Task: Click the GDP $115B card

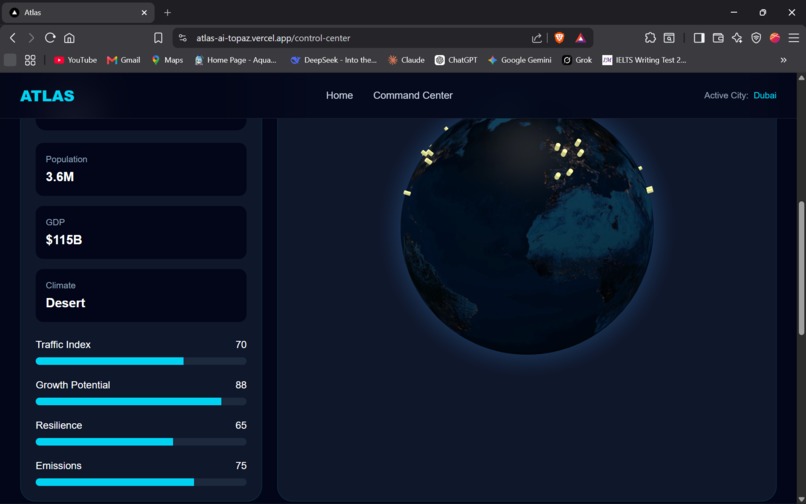Action: 141,232
